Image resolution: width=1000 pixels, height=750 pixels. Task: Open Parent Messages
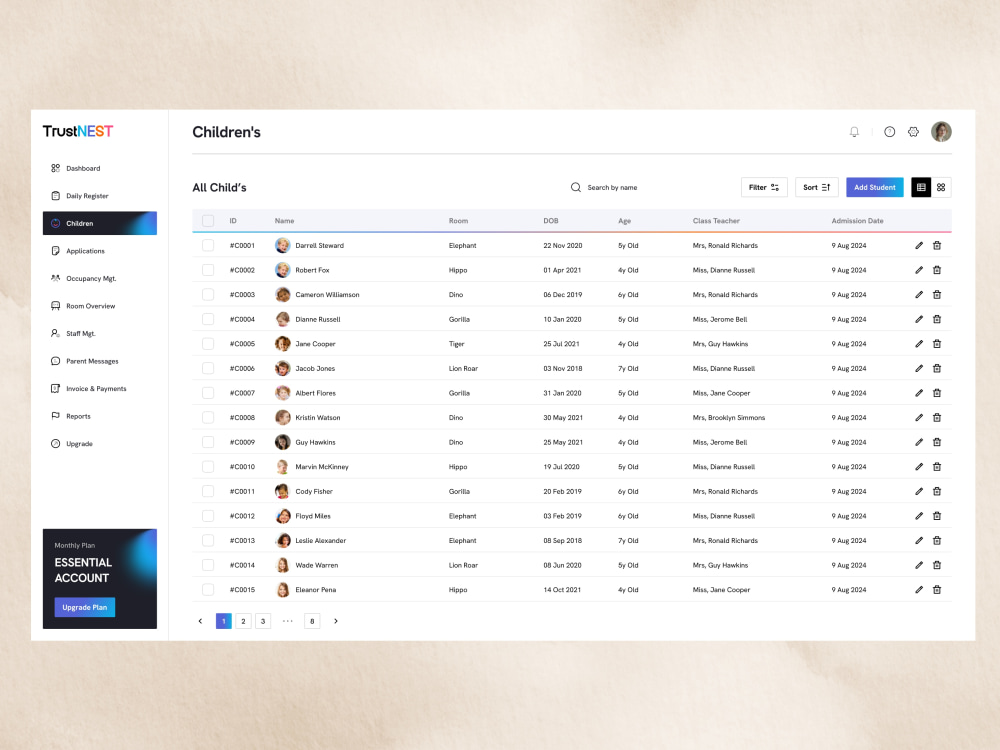[x=89, y=361]
